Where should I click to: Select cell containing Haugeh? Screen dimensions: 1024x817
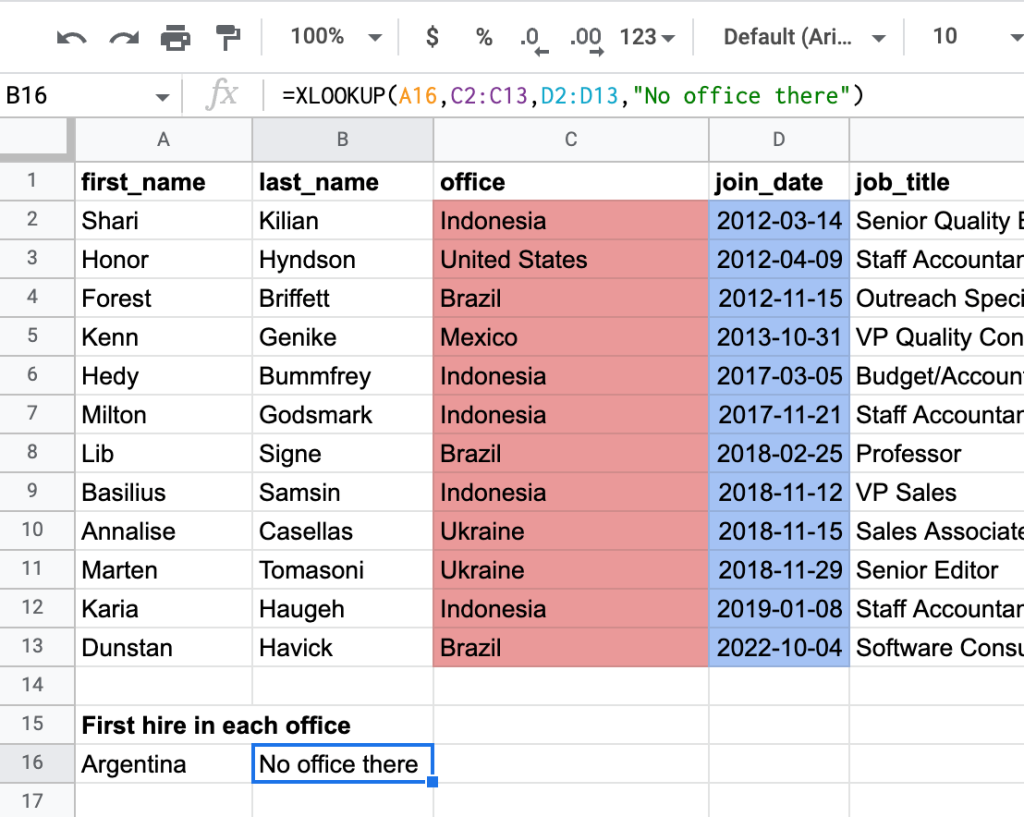[x=342, y=609]
